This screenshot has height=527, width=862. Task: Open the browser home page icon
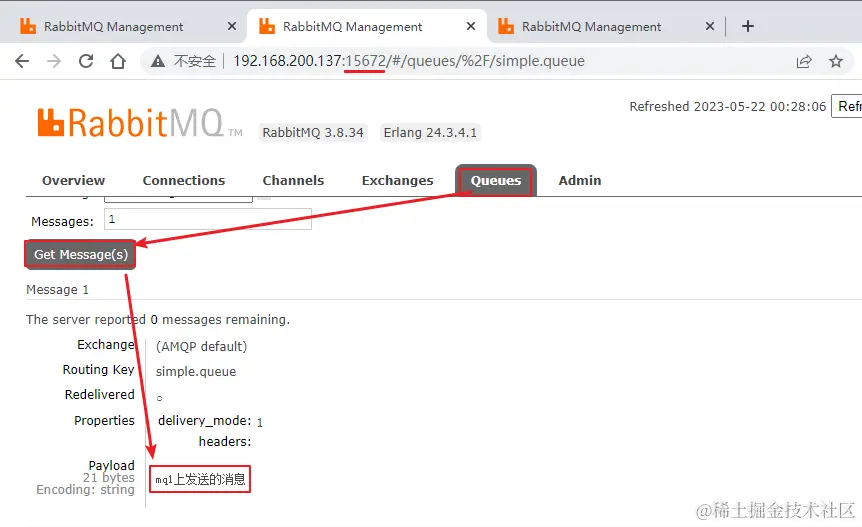[x=118, y=61]
